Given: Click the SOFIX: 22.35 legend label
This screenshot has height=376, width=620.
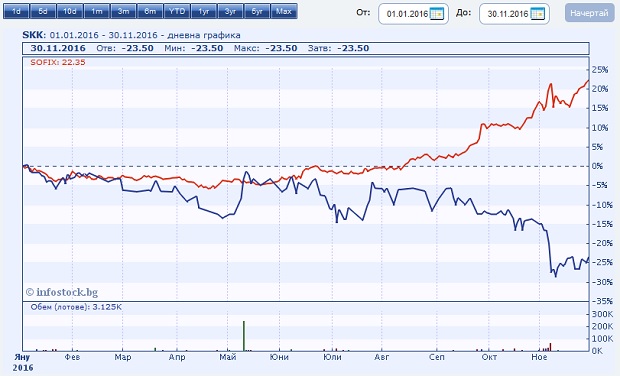Looking at the screenshot, I should click(x=58, y=62).
